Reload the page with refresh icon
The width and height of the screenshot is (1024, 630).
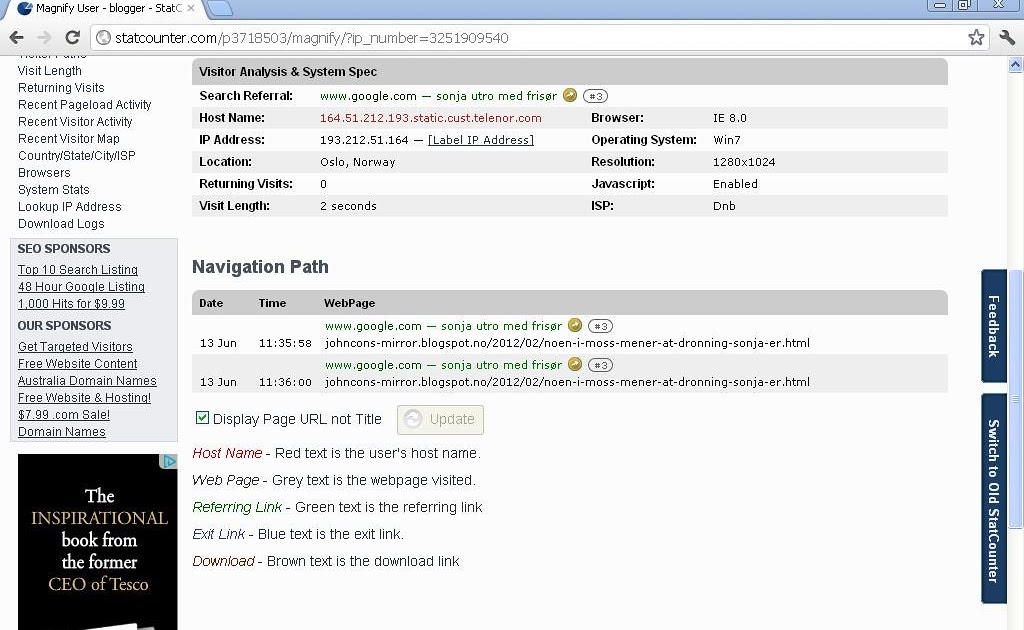[x=72, y=38]
